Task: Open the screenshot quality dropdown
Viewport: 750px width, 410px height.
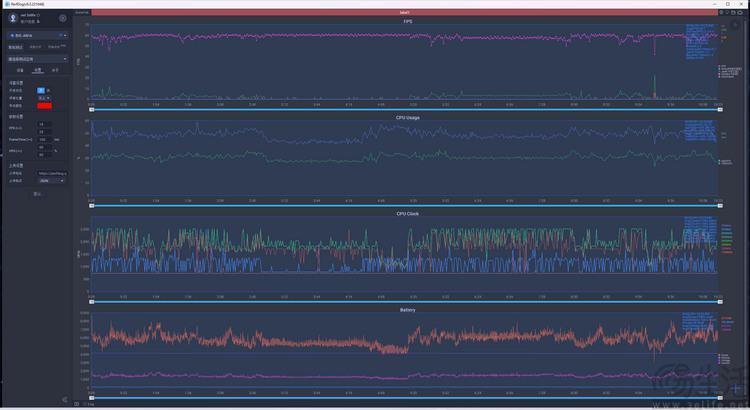Action: (44, 97)
